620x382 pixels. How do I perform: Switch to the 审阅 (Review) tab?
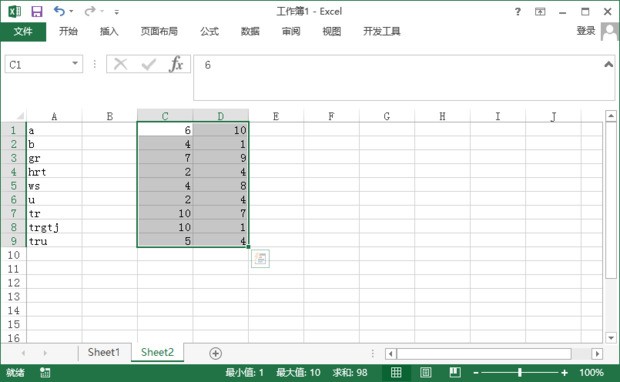291,31
